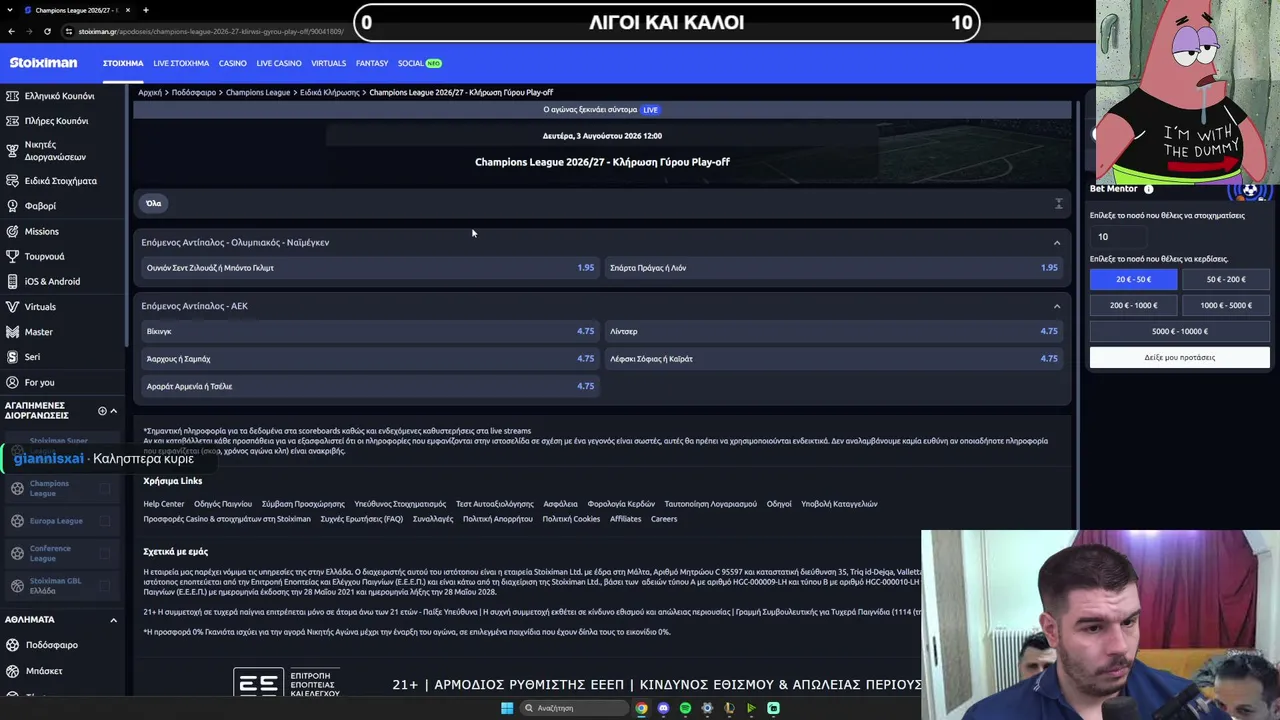Toggle Europa League favourite checkbox

click(x=105, y=521)
